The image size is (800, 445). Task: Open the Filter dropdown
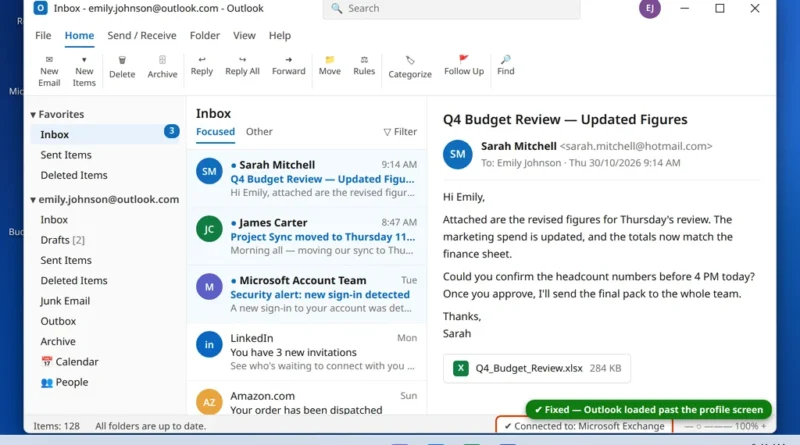(400, 132)
